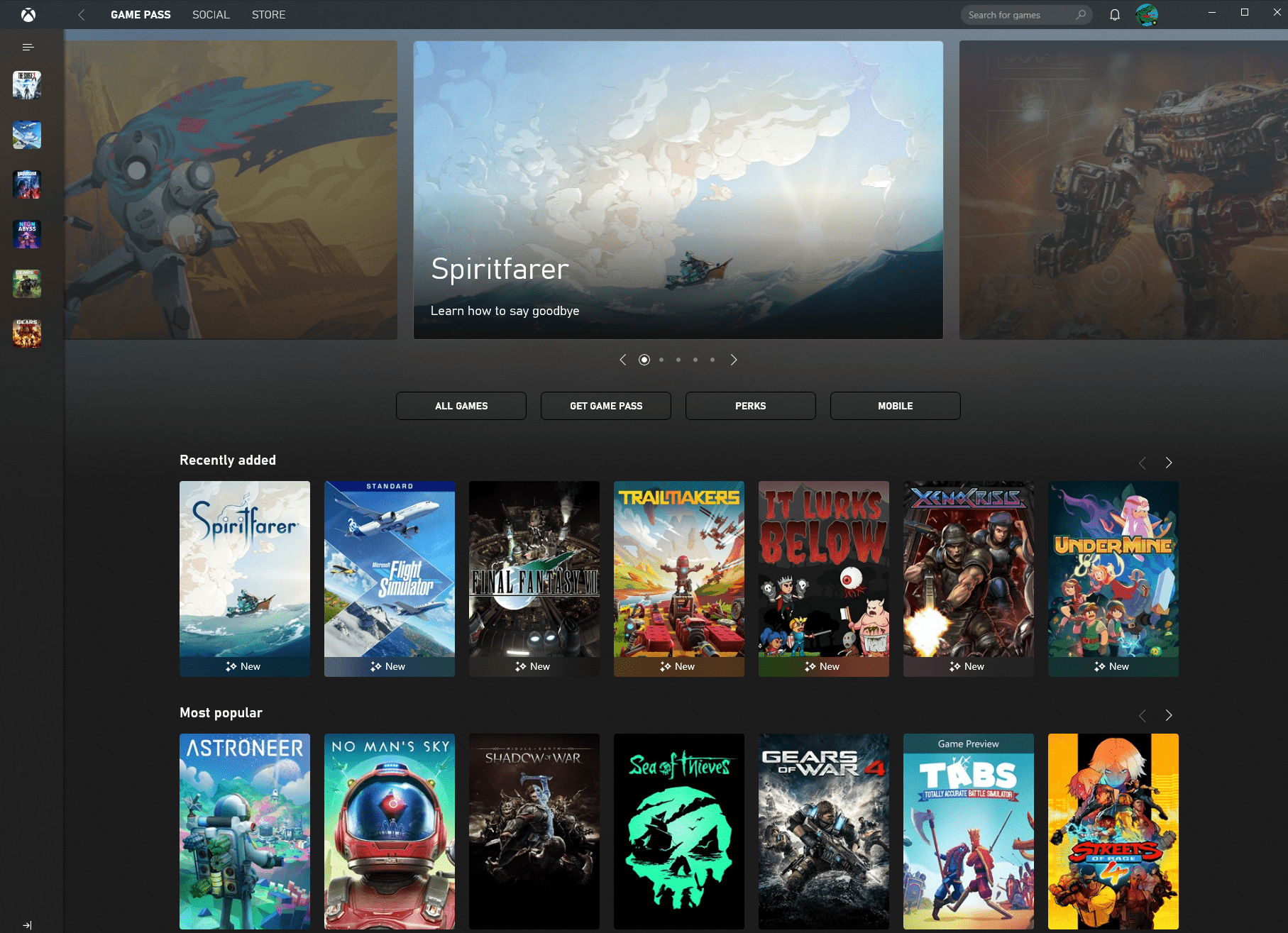Open It Lurks Below game tile
This screenshot has height=933, width=1288.
(824, 579)
